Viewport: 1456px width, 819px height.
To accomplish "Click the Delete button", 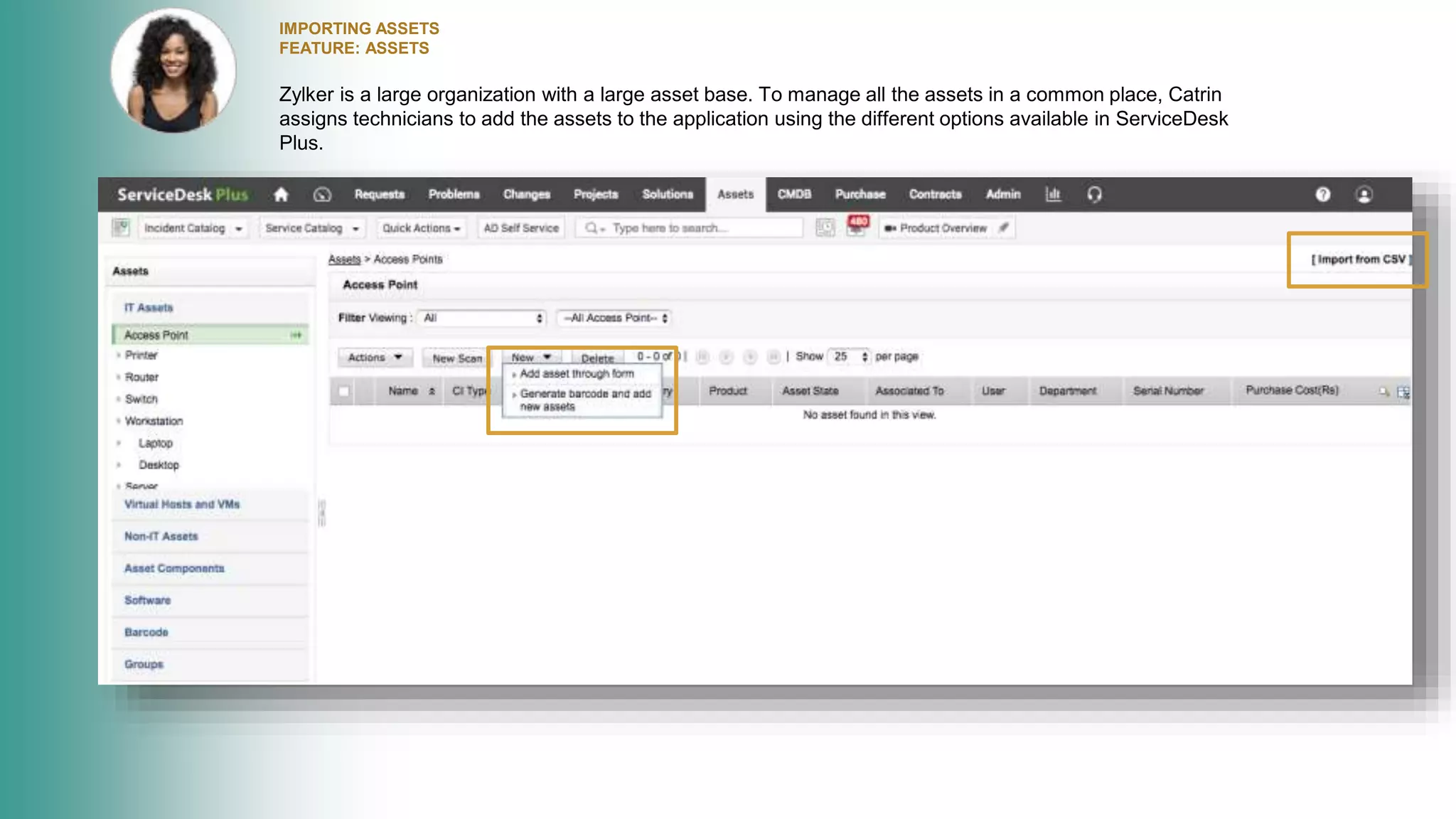I will tap(597, 358).
